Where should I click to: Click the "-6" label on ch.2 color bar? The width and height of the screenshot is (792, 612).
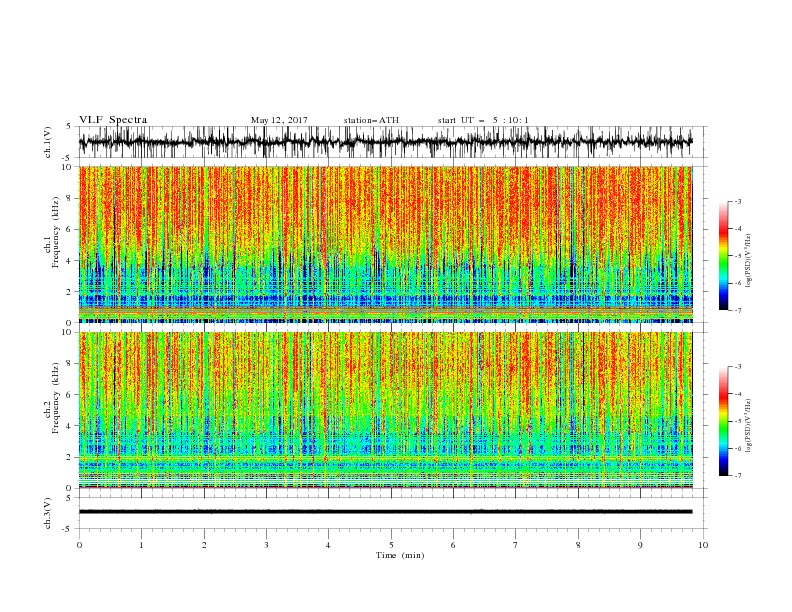pos(737,448)
